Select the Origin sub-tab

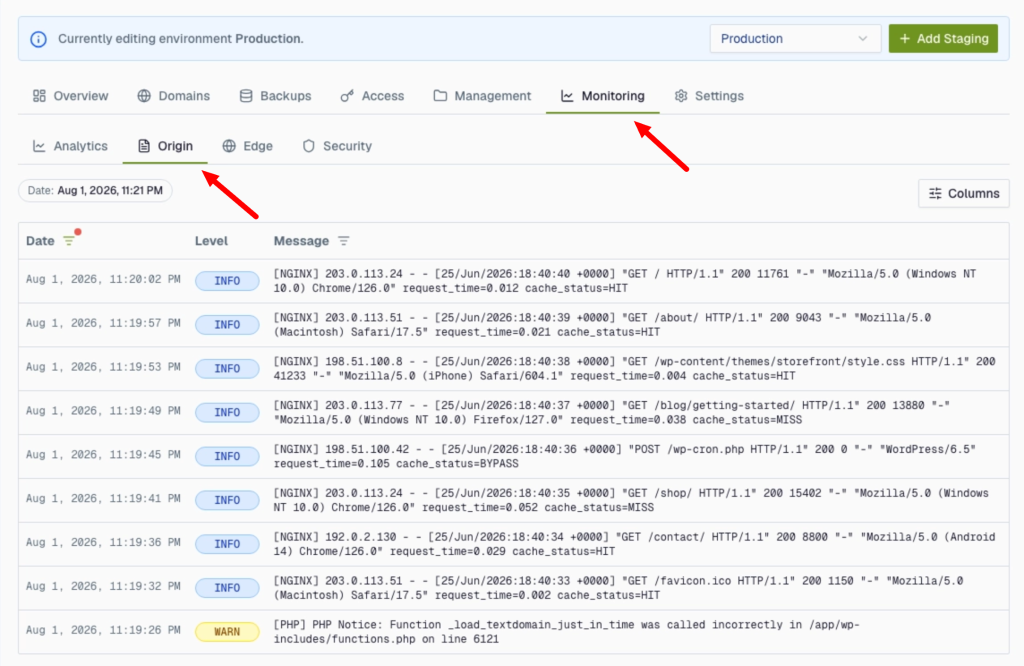pos(165,146)
